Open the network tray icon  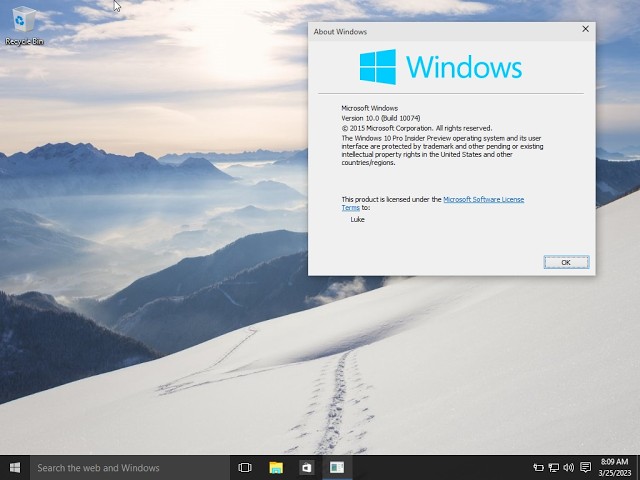(553, 468)
